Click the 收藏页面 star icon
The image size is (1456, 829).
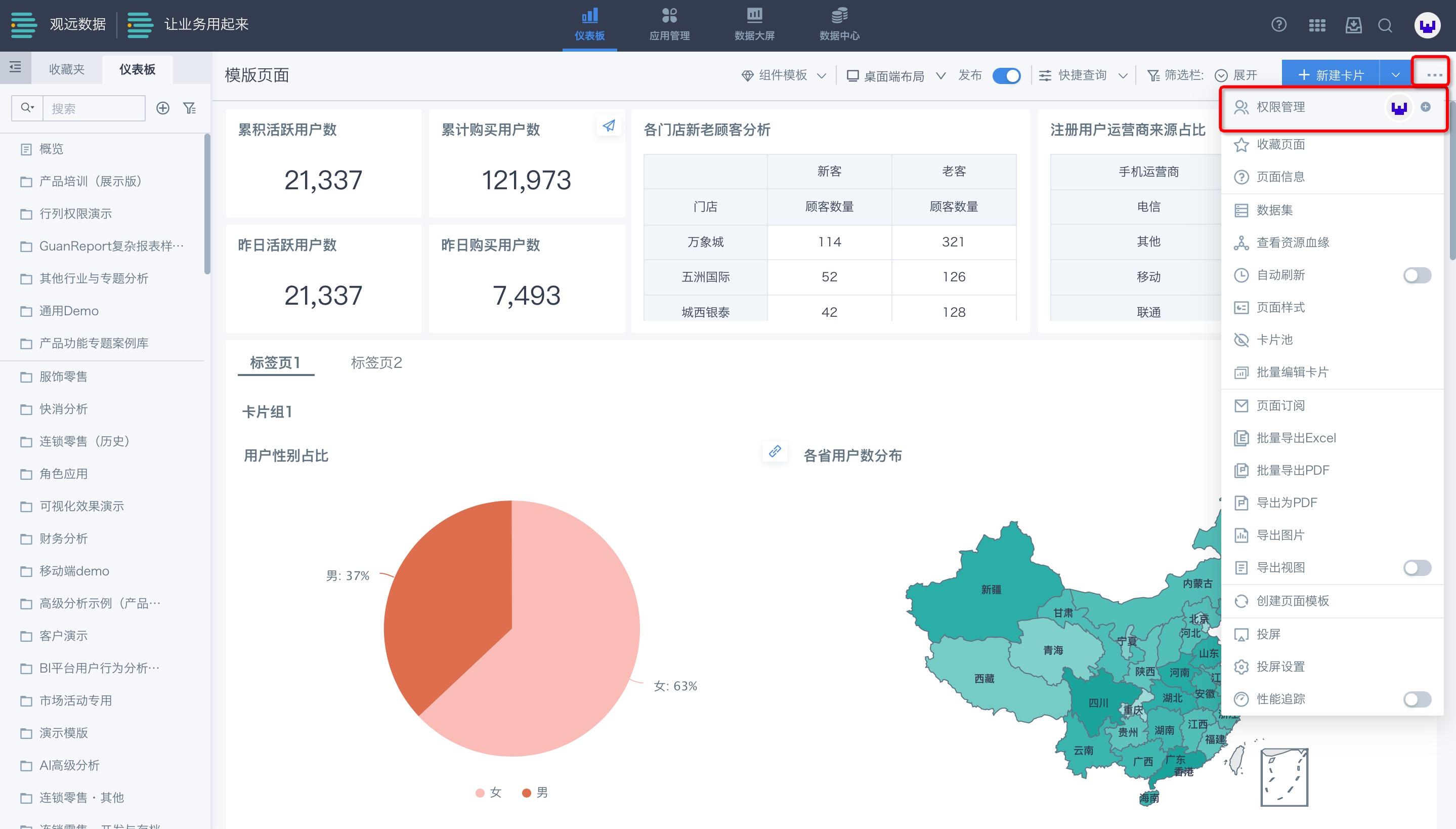pyautogui.click(x=1241, y=145)
